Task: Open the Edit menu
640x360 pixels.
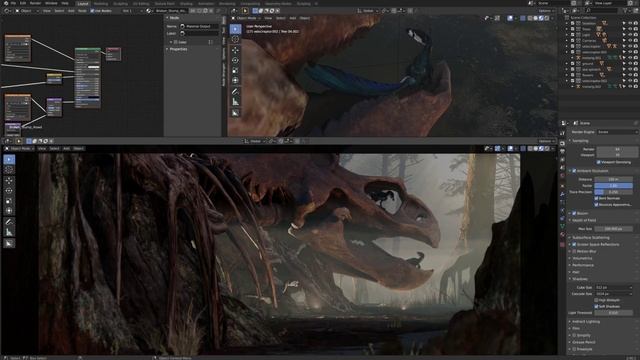Action: [23, 3]
